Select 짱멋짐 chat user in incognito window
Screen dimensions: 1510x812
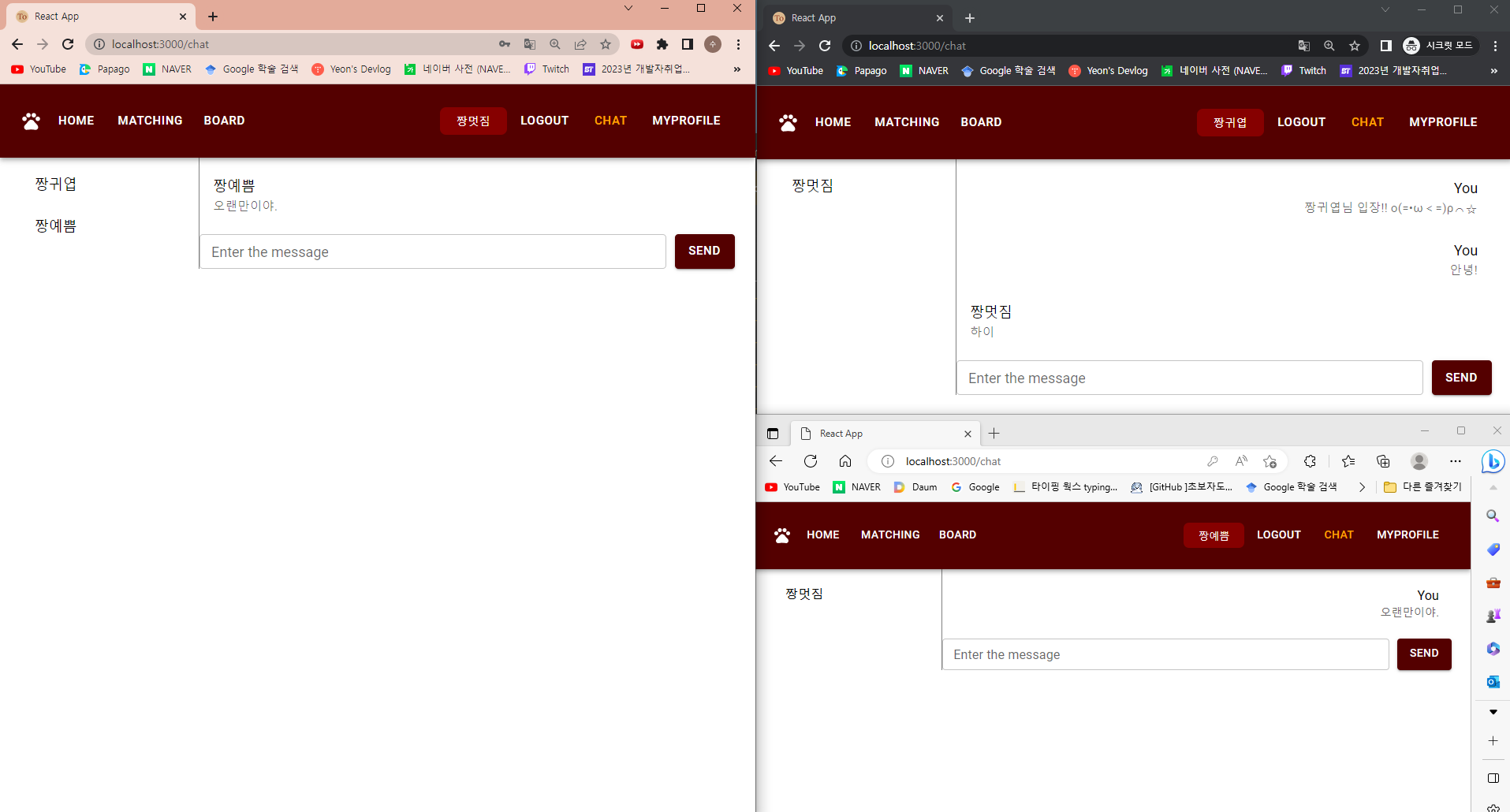click(813, 186)
